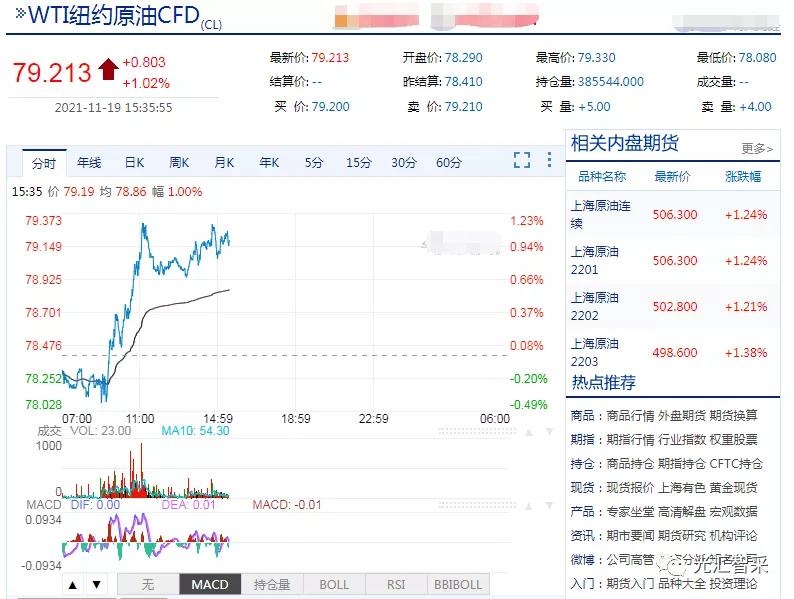
Task: Select the 5分 interval tab
Action: 314,162
